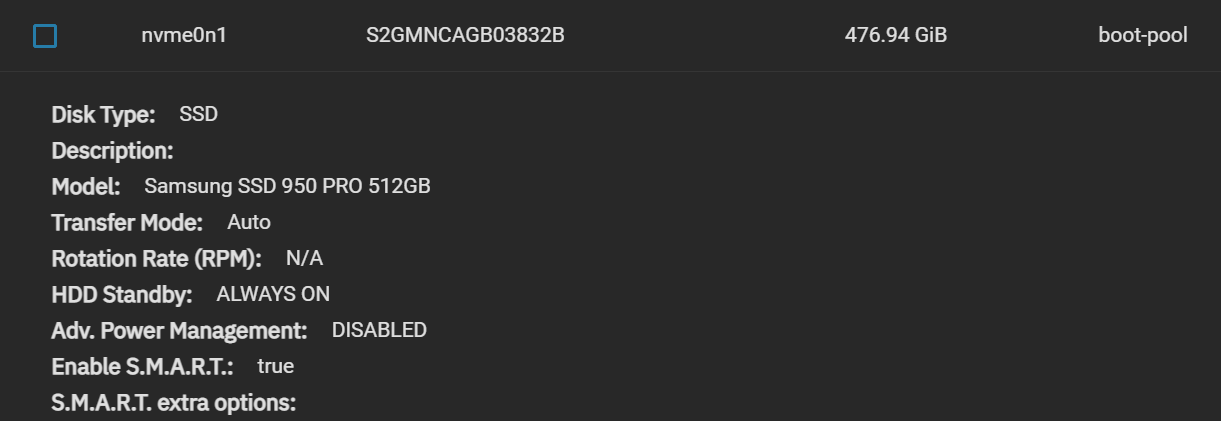Click the Enable S.M.A.R.T. label
This screenshot has height=421, width=1221.
pyautogui.click(x=143, y=367)
